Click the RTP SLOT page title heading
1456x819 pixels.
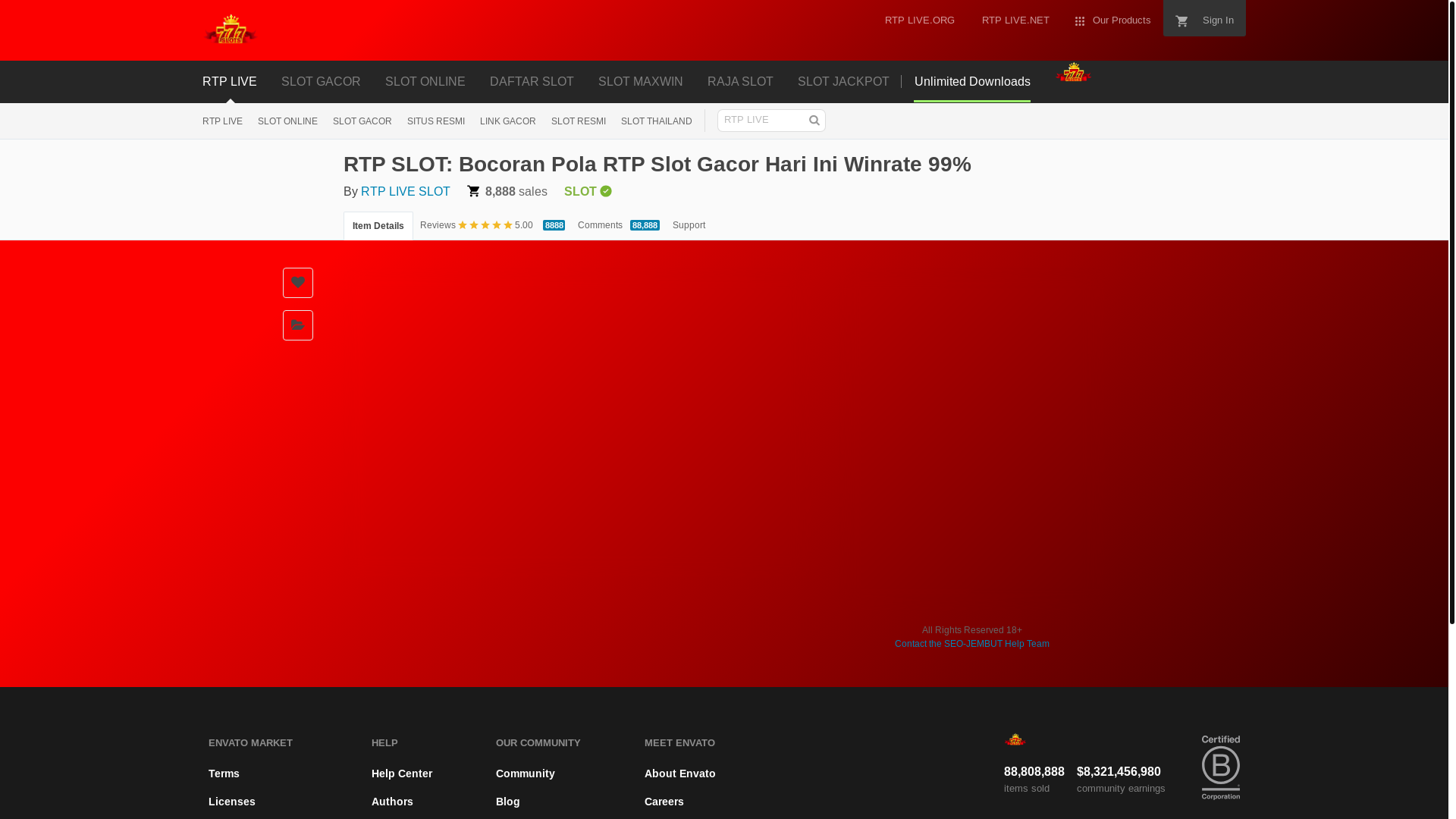coord(657,164)
